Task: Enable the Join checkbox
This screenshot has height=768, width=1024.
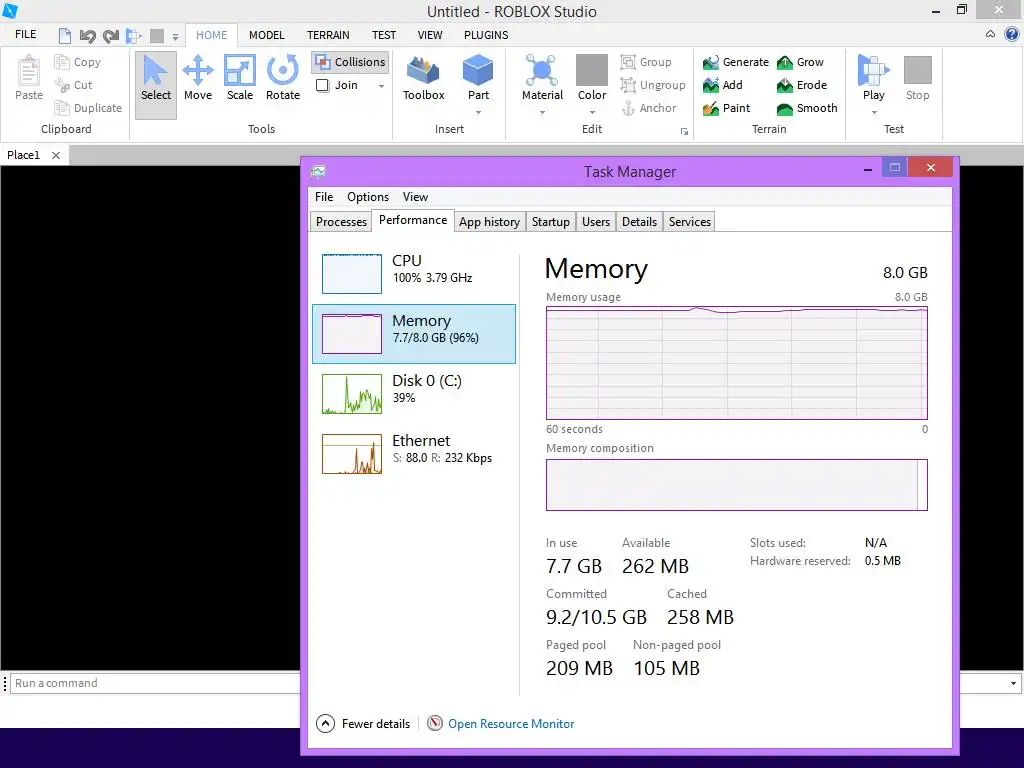Action: tap(322, 85)
